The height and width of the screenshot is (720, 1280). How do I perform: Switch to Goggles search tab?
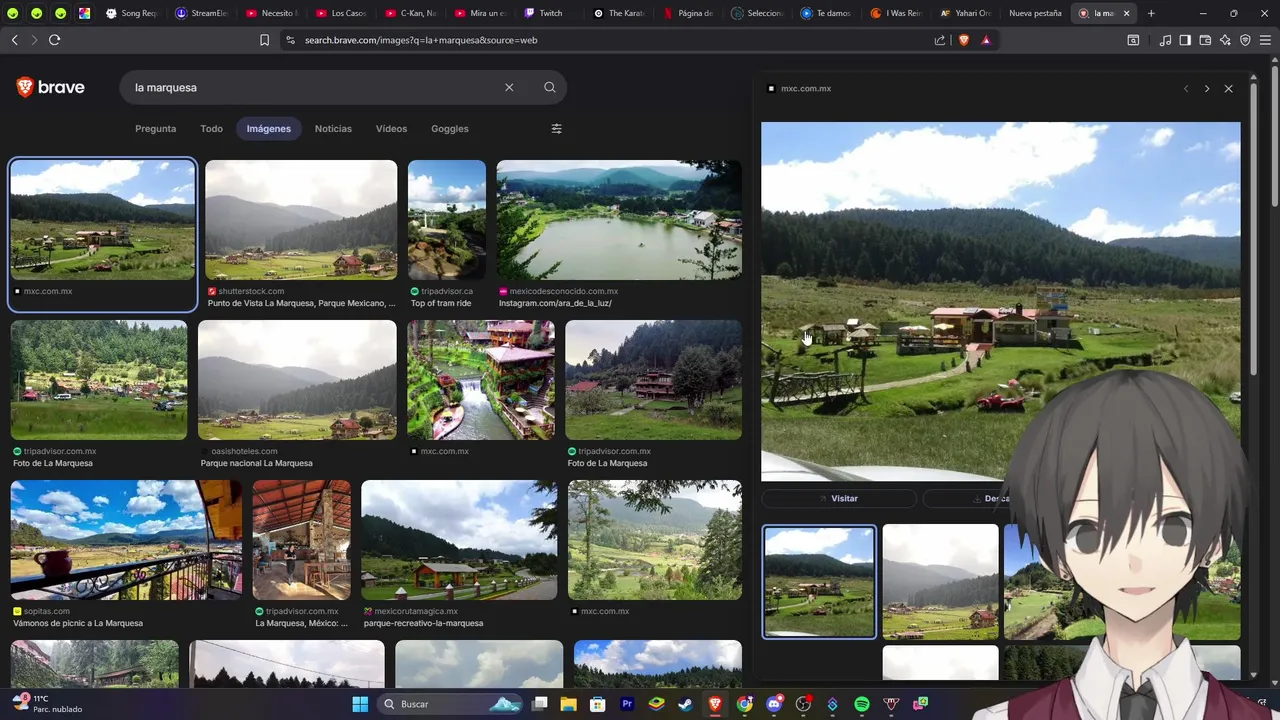click(x=450, y=128)
